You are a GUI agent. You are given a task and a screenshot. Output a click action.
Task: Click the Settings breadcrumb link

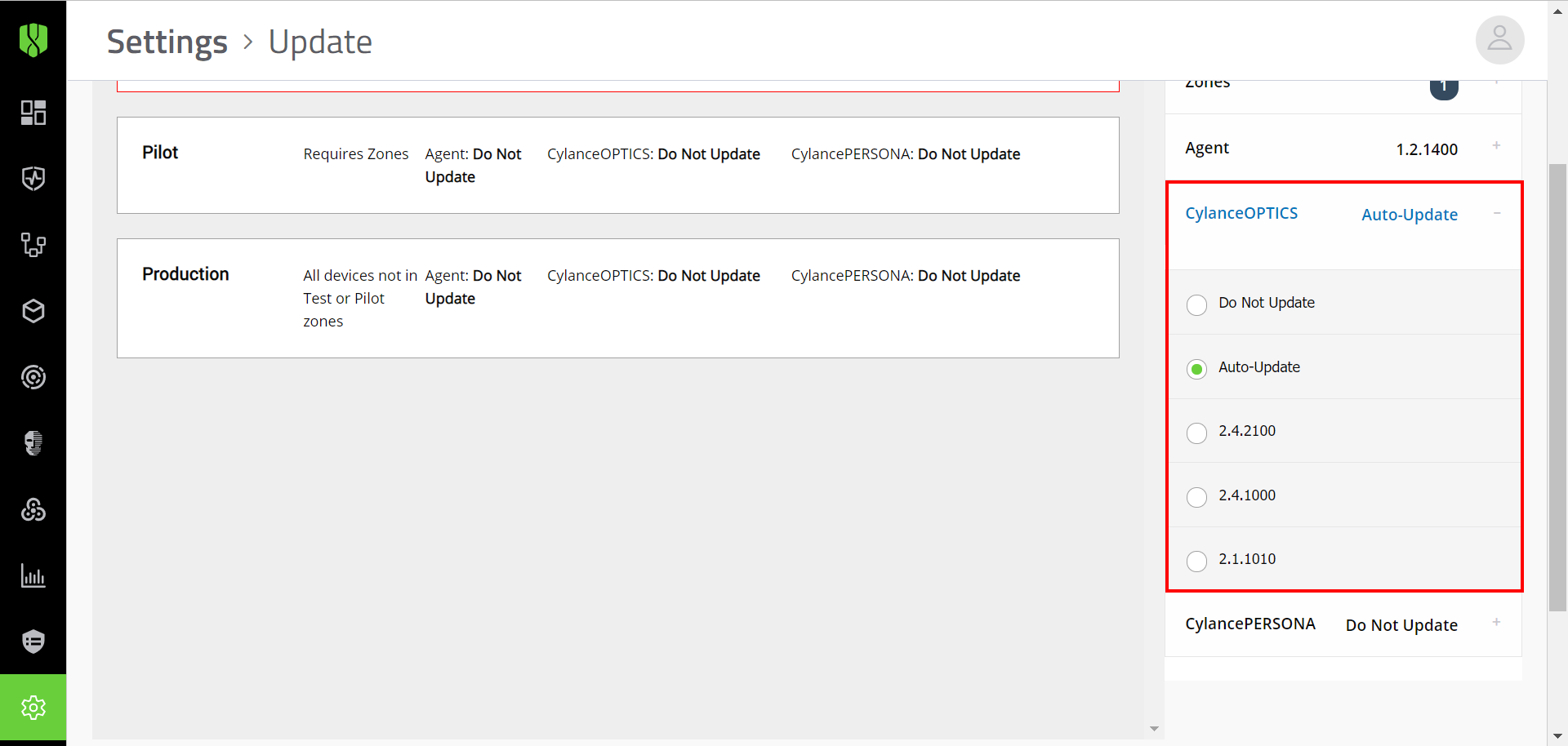tap(167, 42)
